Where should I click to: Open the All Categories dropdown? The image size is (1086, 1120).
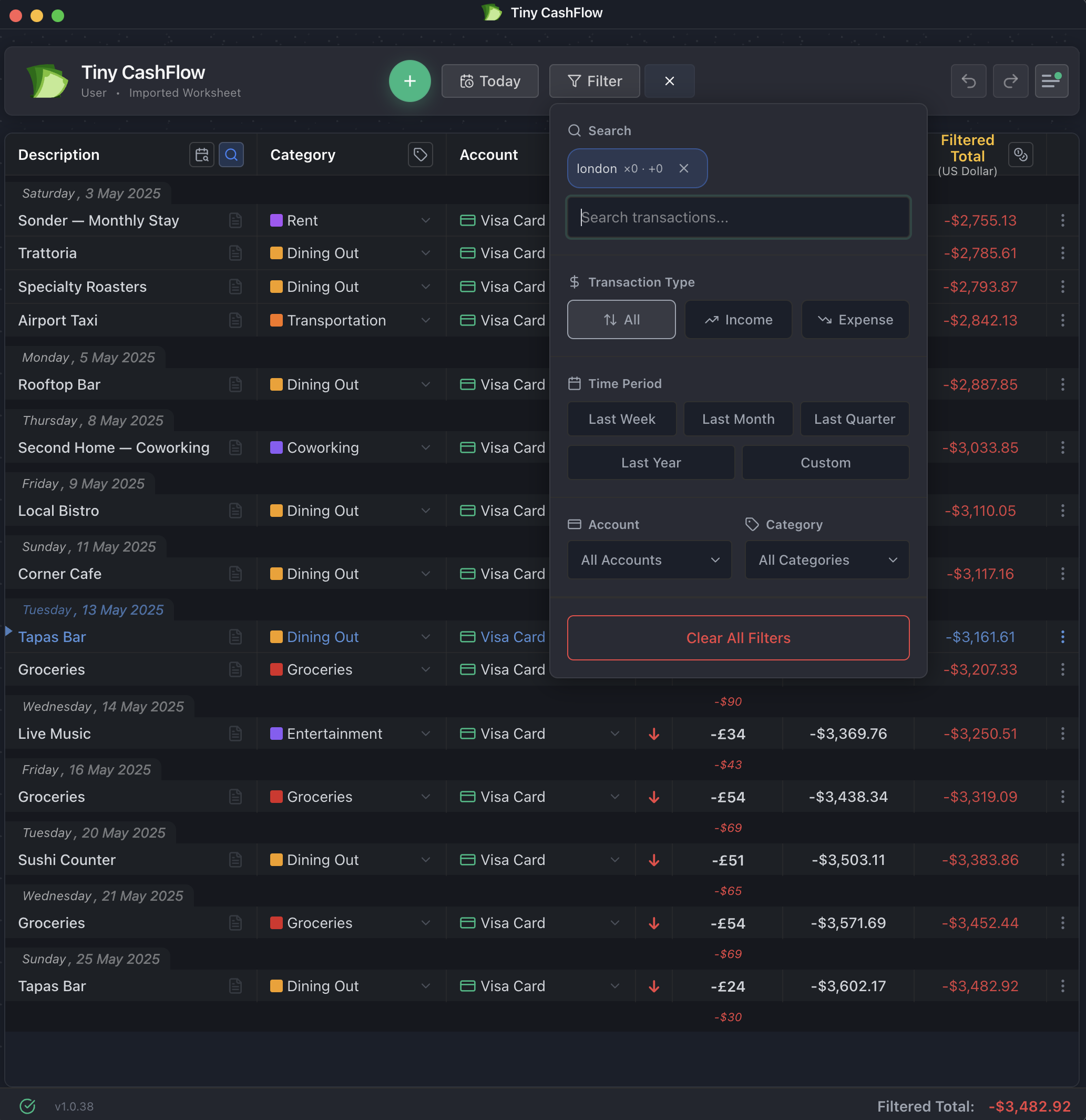click(827, 560)
